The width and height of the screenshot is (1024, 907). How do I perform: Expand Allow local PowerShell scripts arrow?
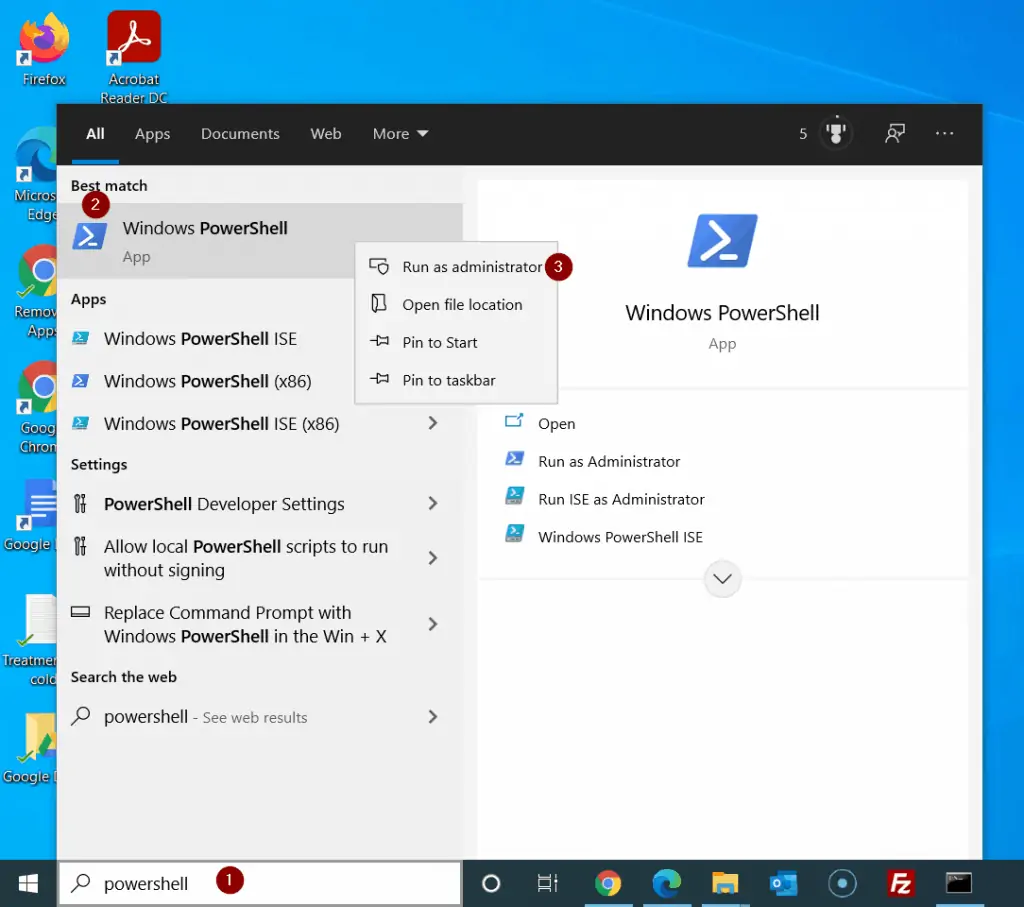click(432, 558)
